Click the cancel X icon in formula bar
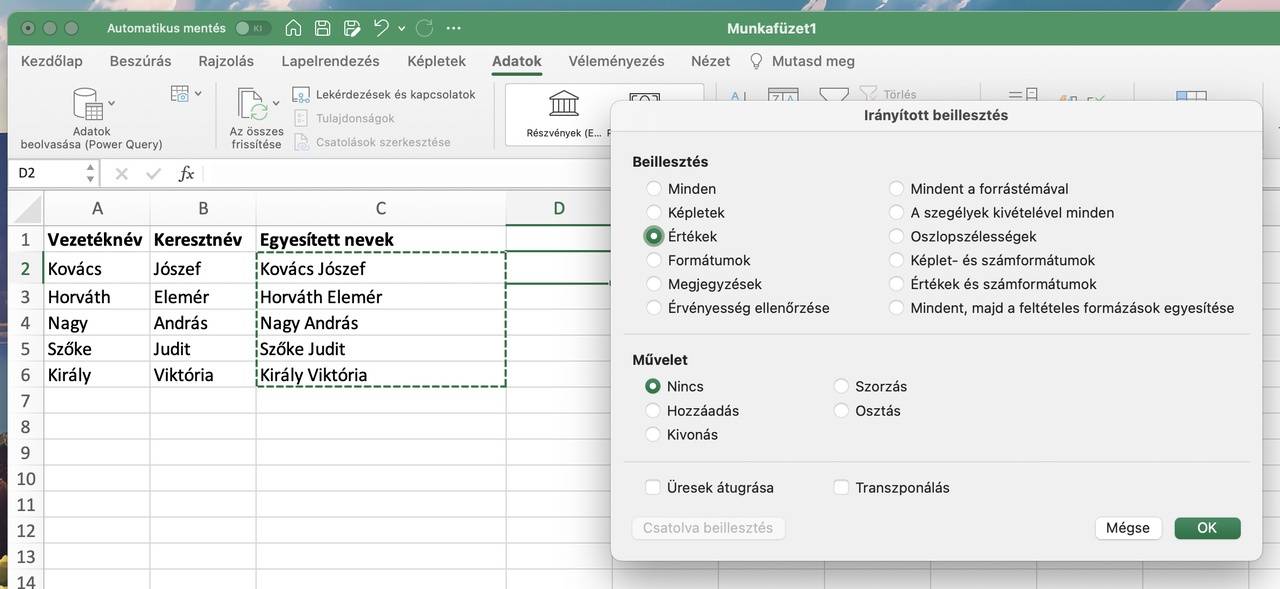Image resolution: width=1280 pixels, height=589 pixels. pyautogui.click(x=122, y=173)
